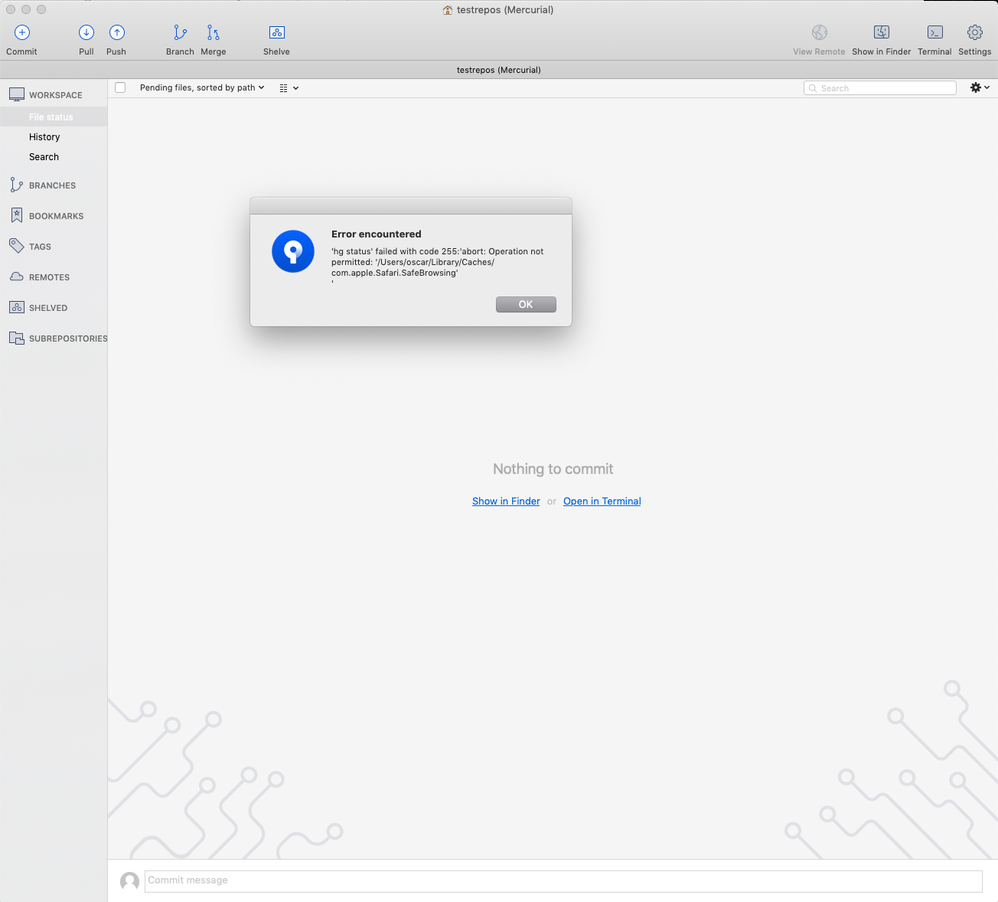Viewport: 998px width, 902px height.
Task: Click the Push toolbar icon
Action: [x=116, y=32]
